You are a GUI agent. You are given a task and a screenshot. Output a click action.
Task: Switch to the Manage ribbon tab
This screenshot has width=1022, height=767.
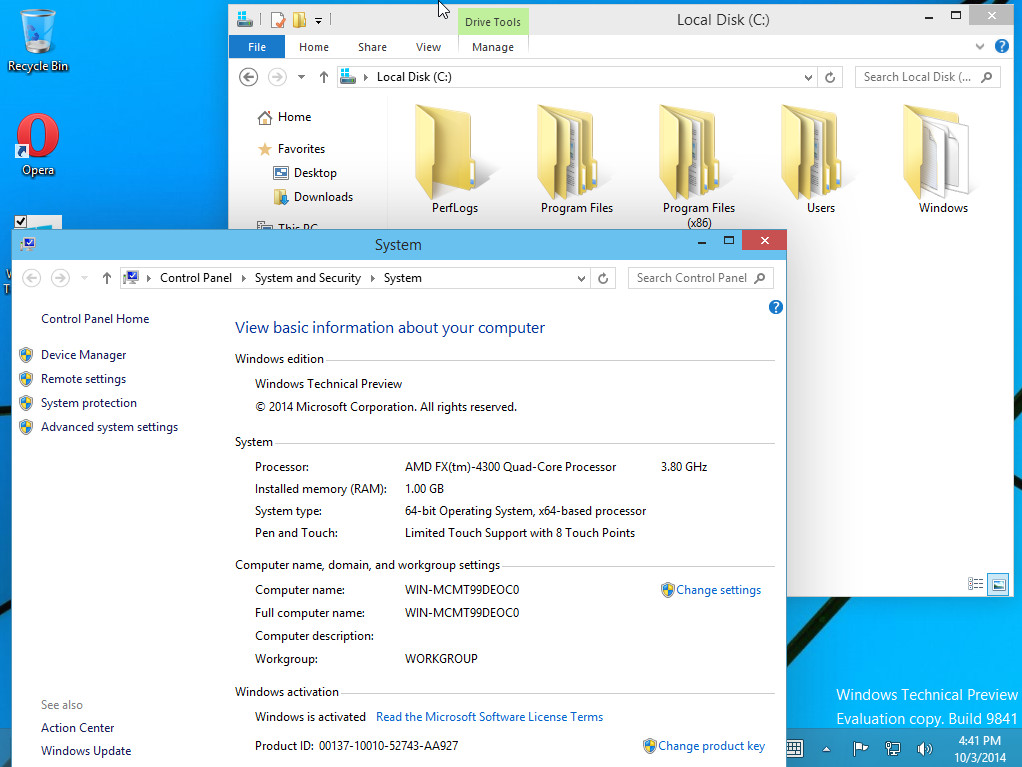click(493, 47)
